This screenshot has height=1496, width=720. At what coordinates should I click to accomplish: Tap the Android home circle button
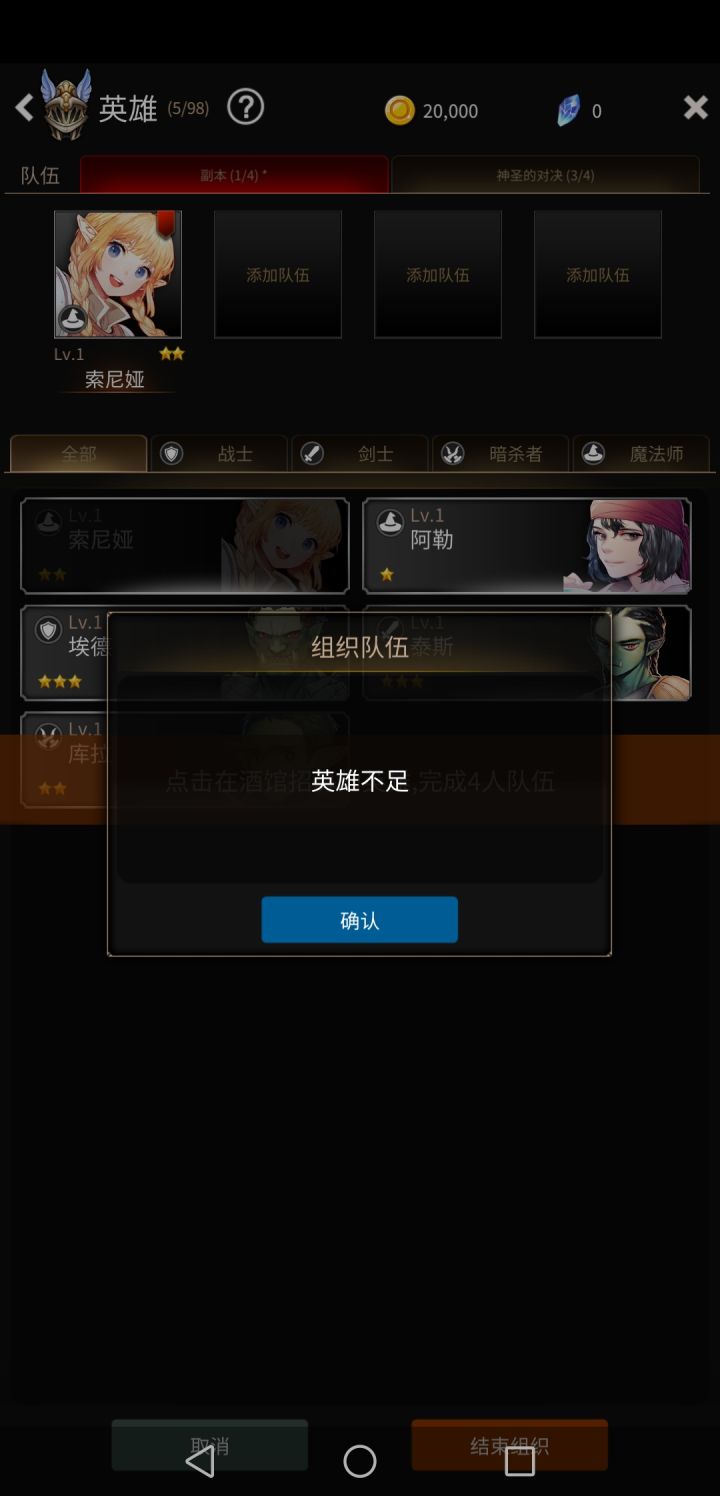[360, 1461]
